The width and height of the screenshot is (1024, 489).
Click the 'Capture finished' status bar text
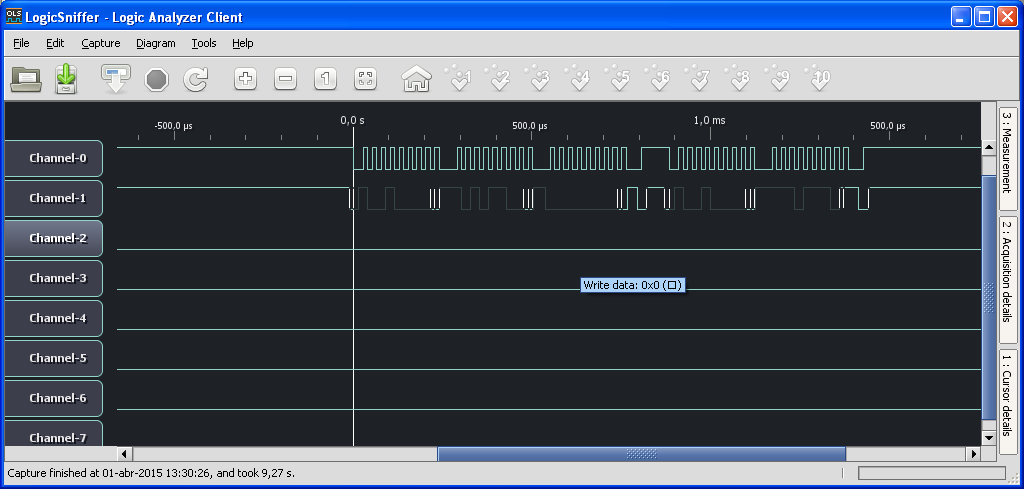point(151,473)
